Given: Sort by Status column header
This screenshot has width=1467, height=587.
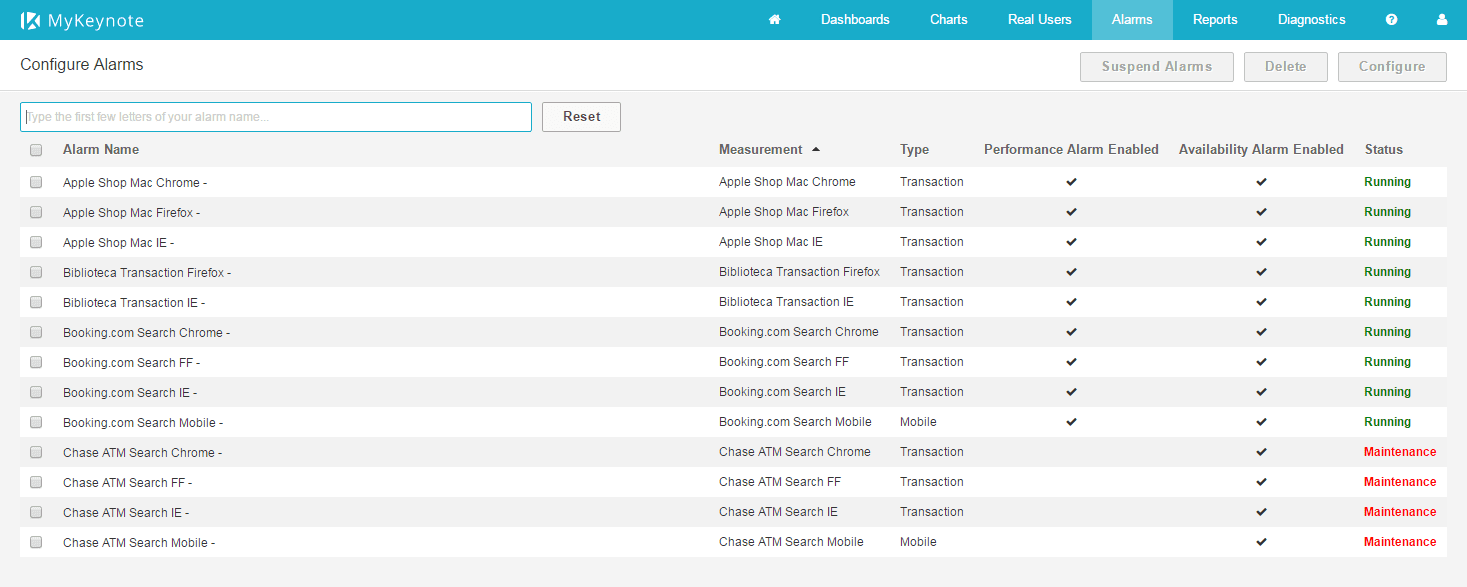Looking at the screenshot, I should (x=1384, y=150).
